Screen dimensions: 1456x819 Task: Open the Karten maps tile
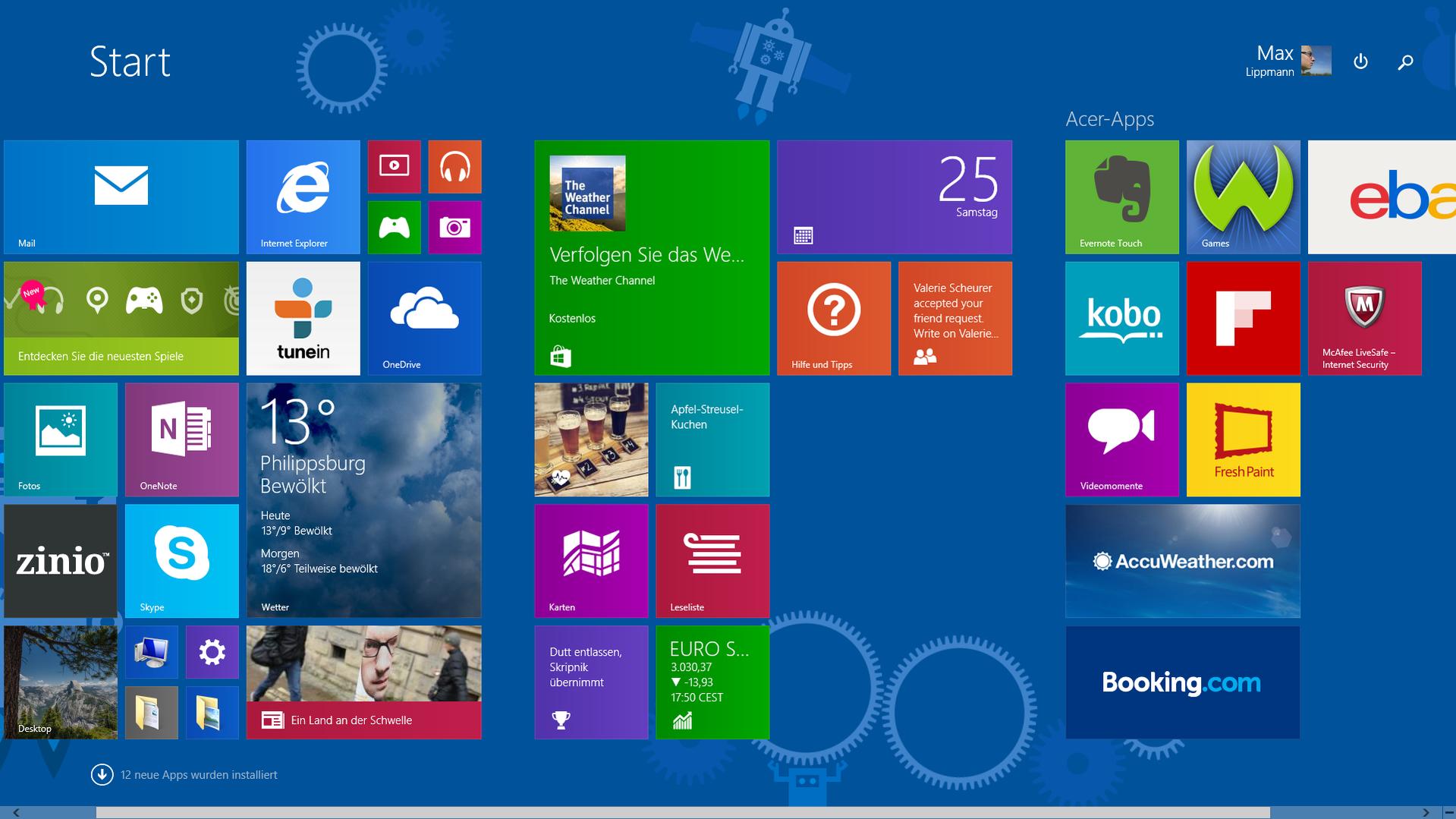pos(592,562)
